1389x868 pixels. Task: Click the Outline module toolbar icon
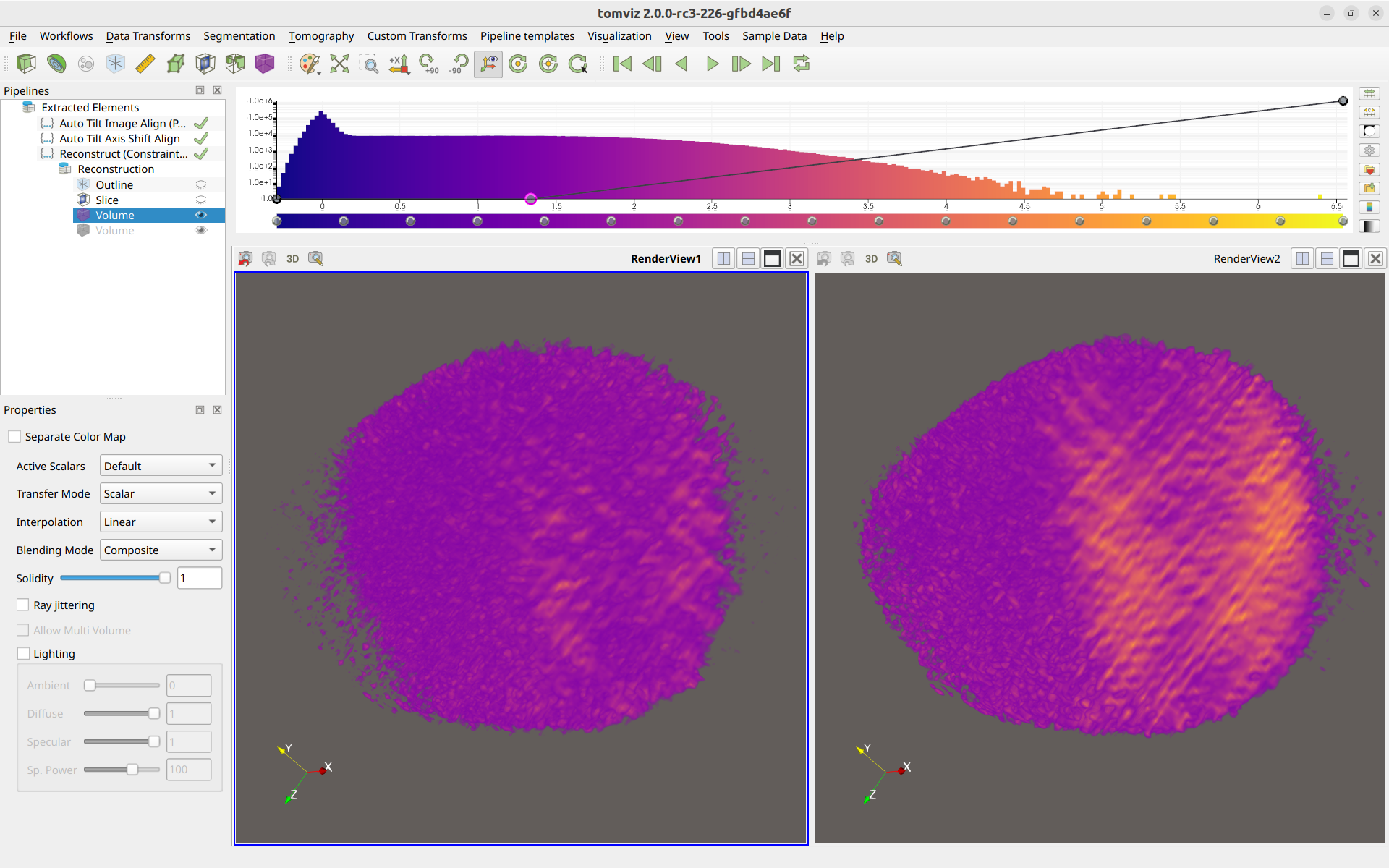[x=115, y=64]
